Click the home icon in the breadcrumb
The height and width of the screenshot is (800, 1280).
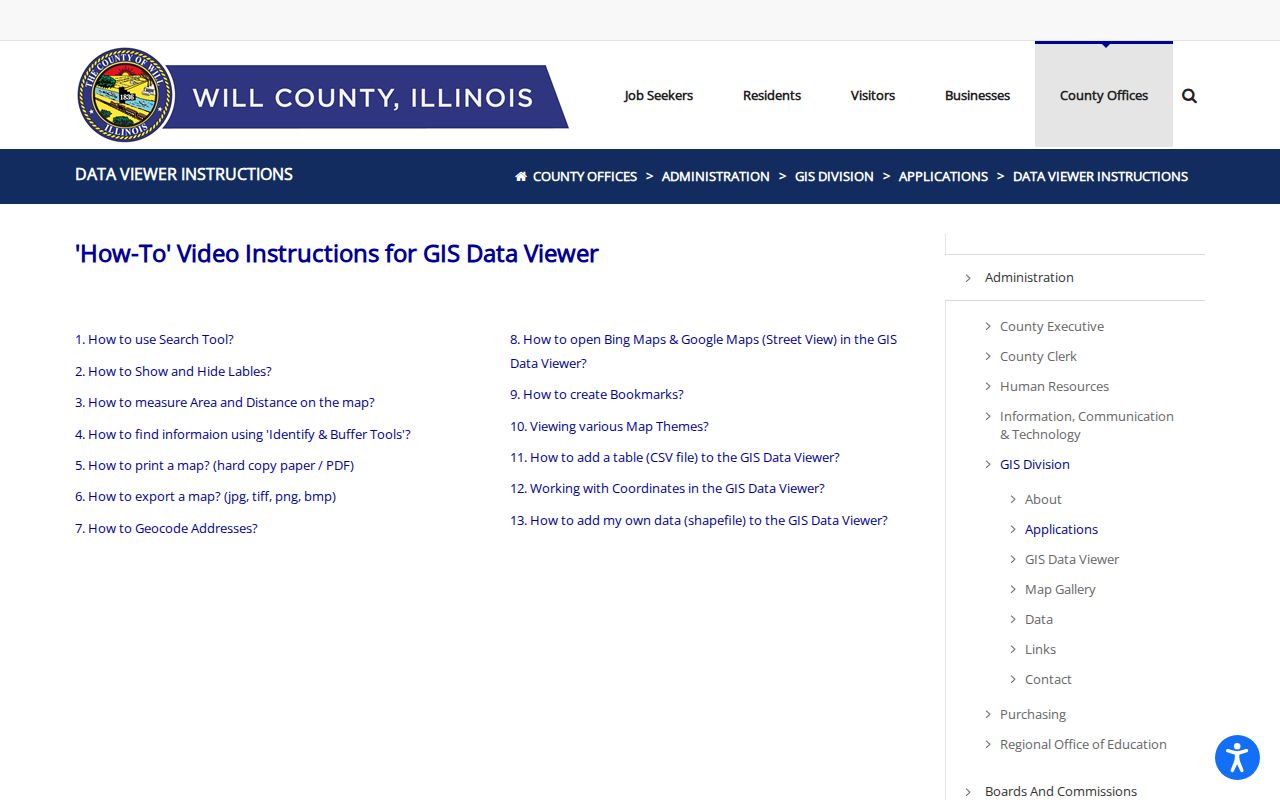521,176
